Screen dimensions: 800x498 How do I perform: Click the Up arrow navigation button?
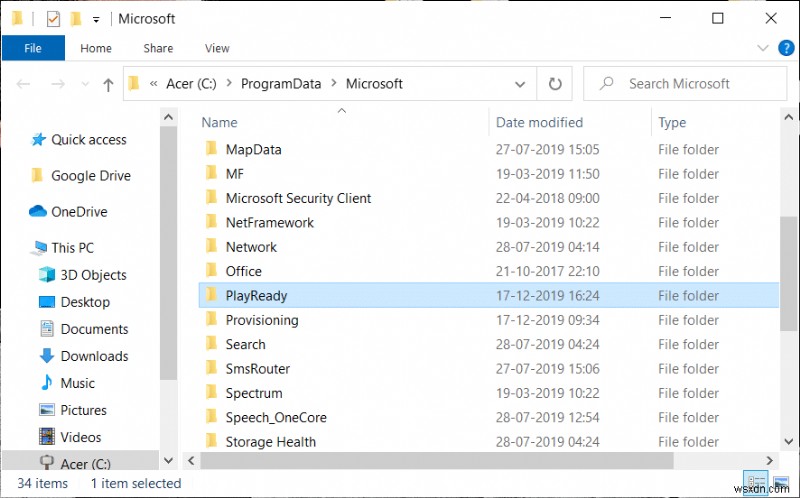(107, 84)
